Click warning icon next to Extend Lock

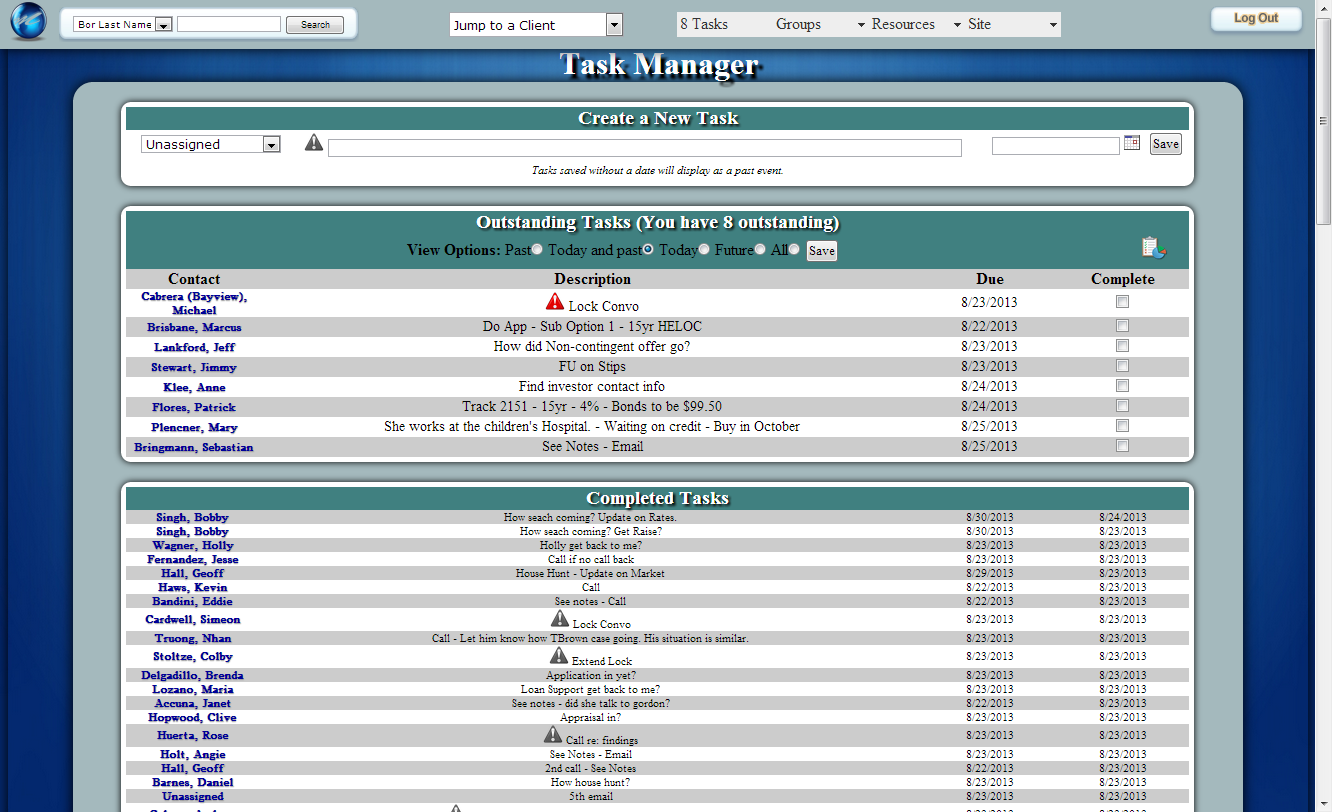559,655
